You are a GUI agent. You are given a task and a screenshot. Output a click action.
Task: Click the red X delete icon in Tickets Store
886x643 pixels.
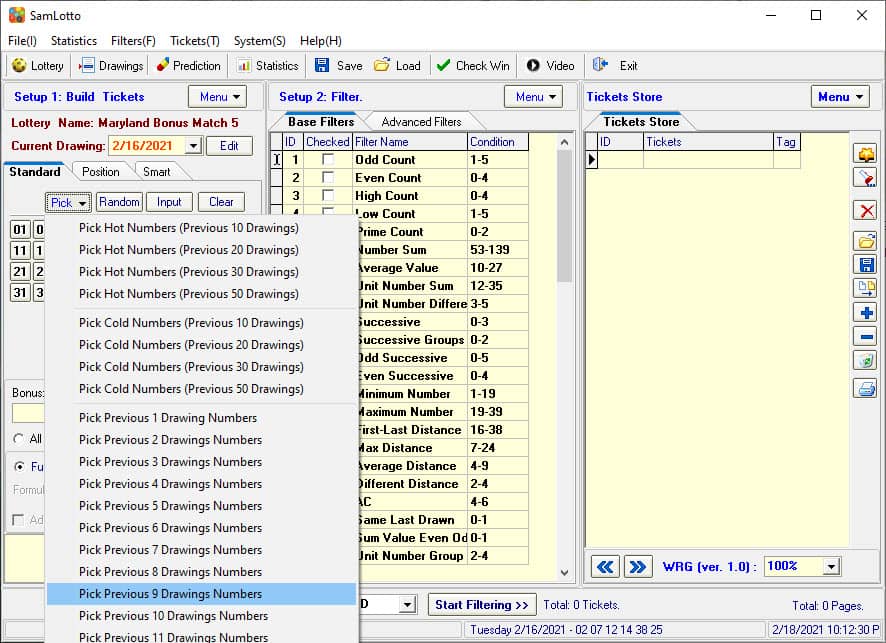pos(866,211)
